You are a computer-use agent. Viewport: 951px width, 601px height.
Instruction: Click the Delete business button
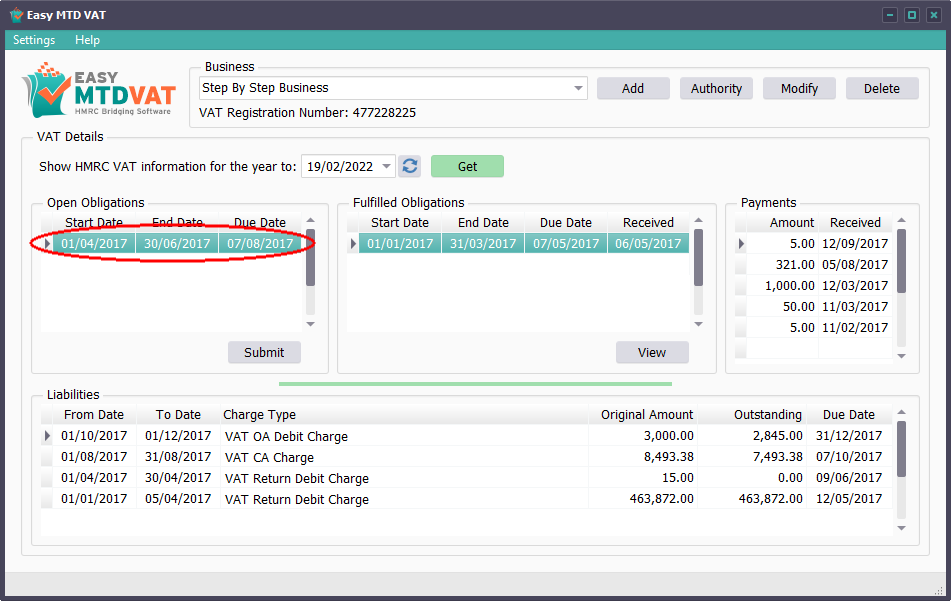coord(882,89)
